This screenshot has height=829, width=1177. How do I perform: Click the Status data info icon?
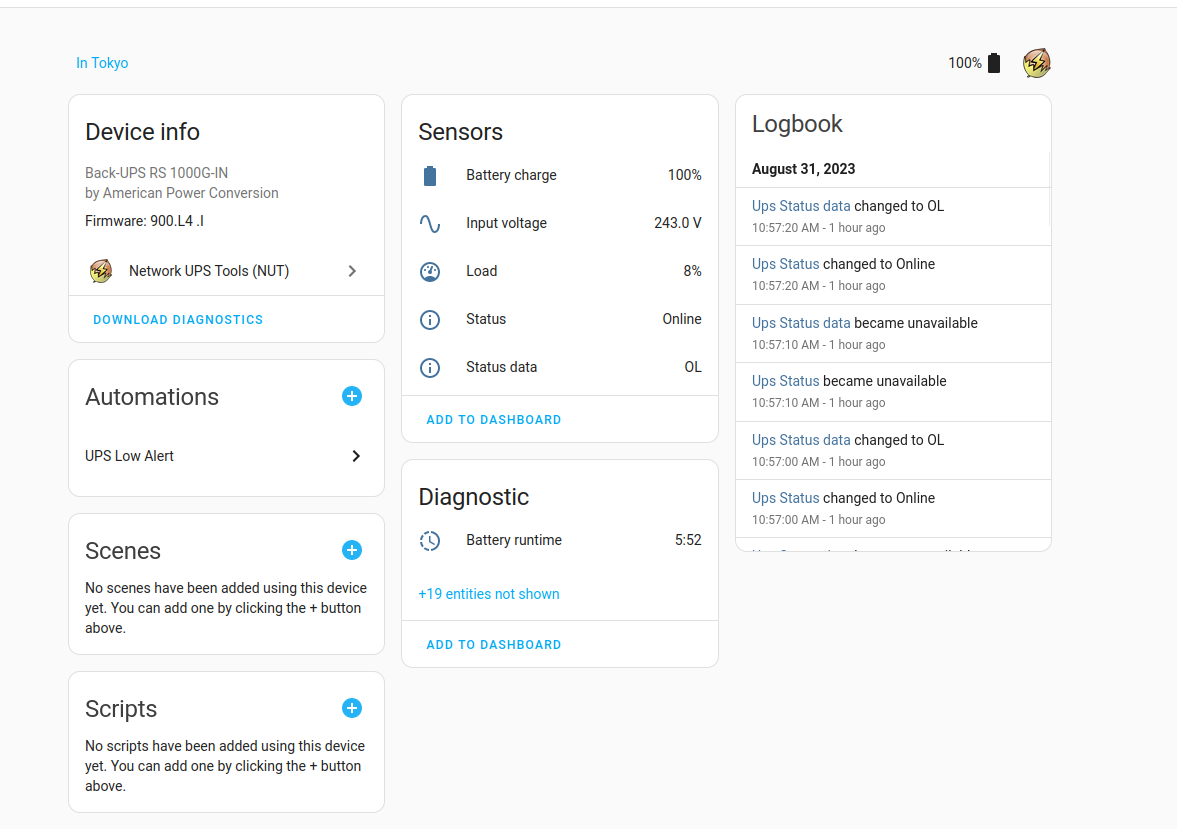pos(430,368)
